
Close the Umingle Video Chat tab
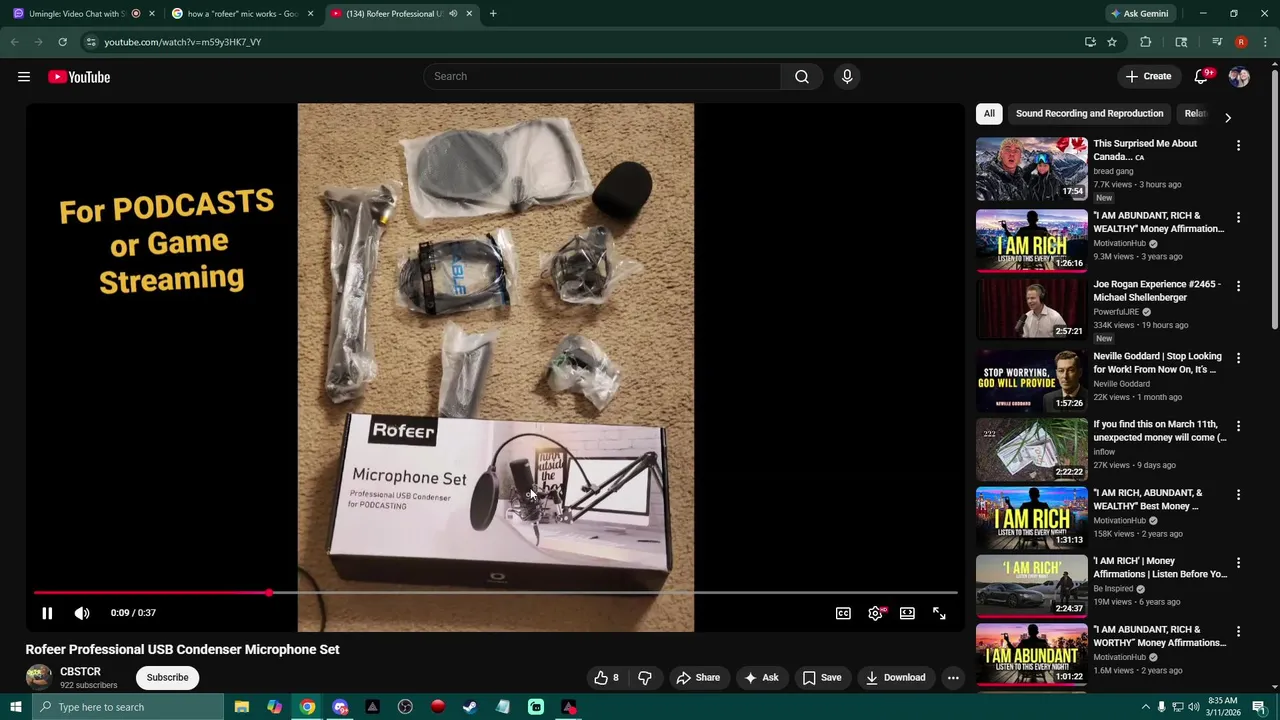[x=152, y=14]
